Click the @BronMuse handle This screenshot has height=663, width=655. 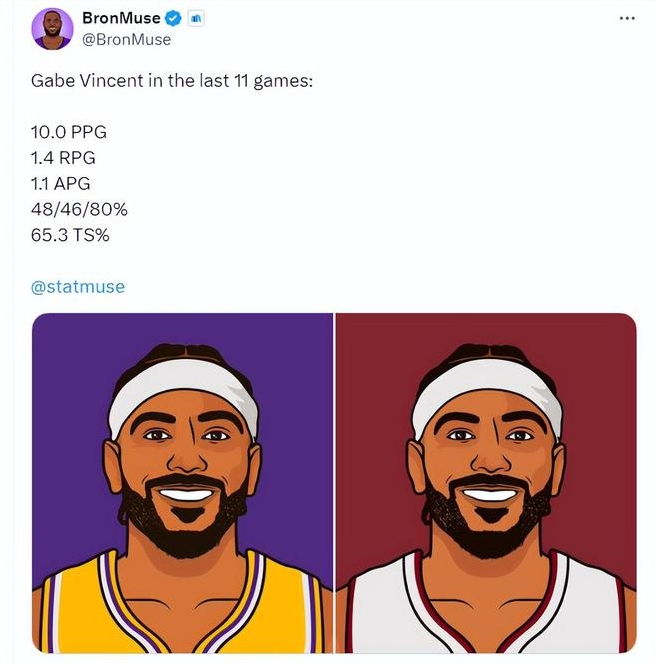(x=125, y=39)
